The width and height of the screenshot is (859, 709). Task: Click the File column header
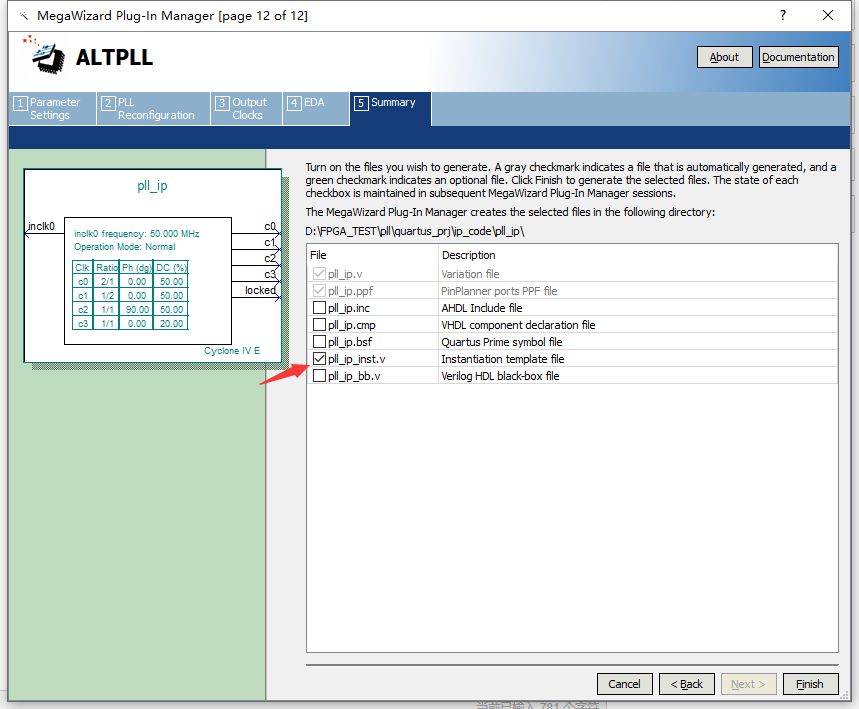(x=373, y=255)
